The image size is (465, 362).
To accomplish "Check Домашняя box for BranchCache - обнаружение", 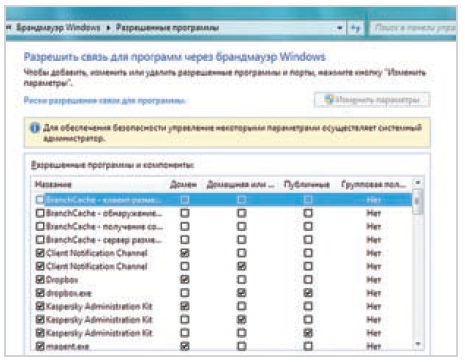I will click(241, 213).
